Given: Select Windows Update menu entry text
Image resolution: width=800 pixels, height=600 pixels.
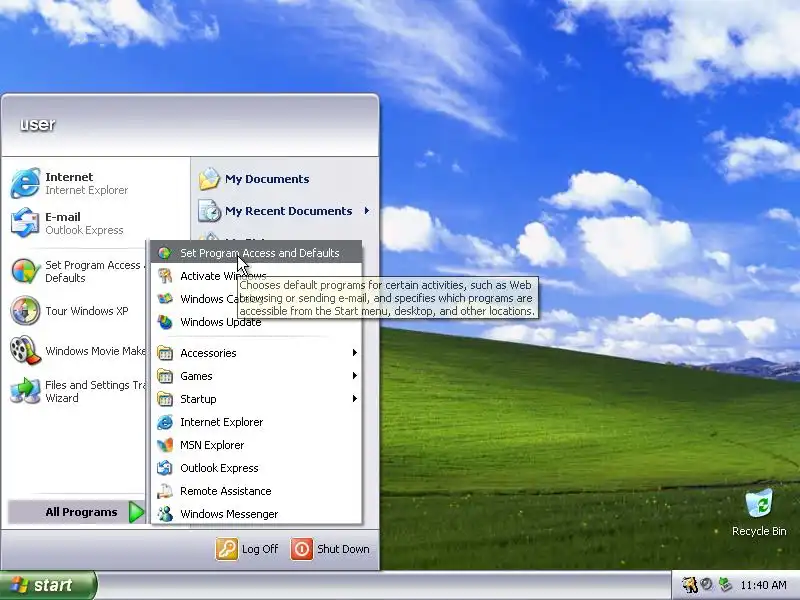Looking at the screenshot, I should tap(220, 322).
